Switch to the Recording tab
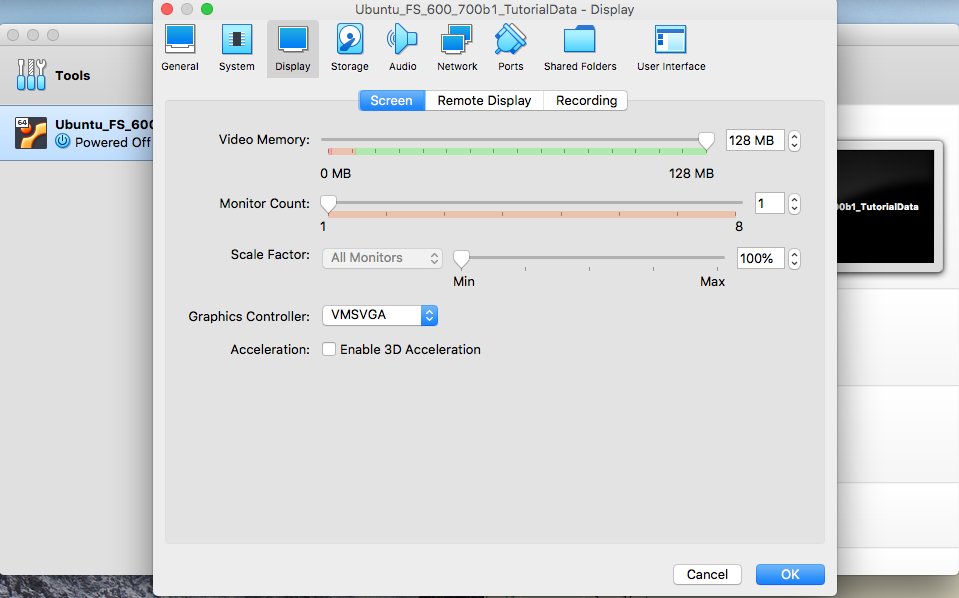The width and height of the screenshot is (959, 598). click(x=586, y=100)
